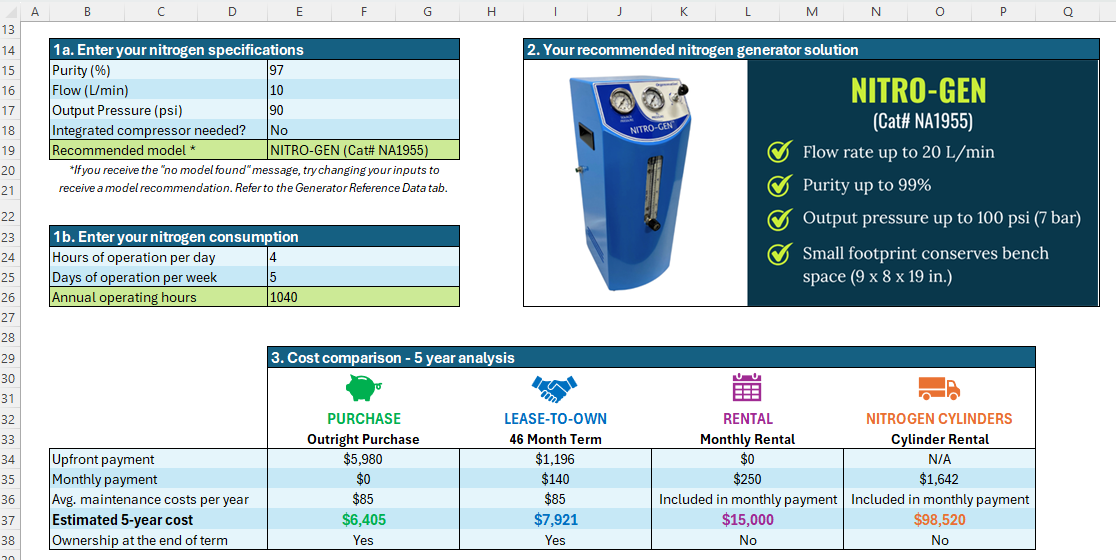Click the Rental 5-year cost $15,000

(x=747, y=520)
